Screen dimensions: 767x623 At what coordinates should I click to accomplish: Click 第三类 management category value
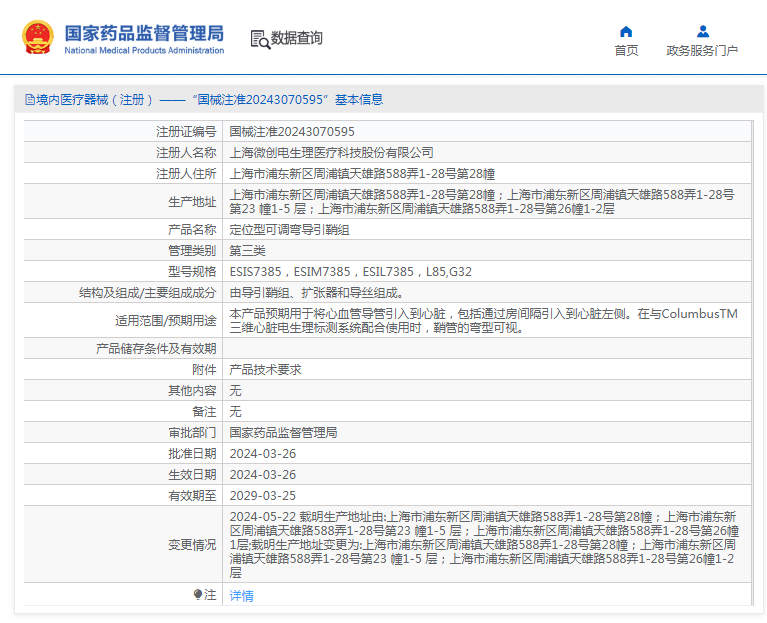pos(248,250)
